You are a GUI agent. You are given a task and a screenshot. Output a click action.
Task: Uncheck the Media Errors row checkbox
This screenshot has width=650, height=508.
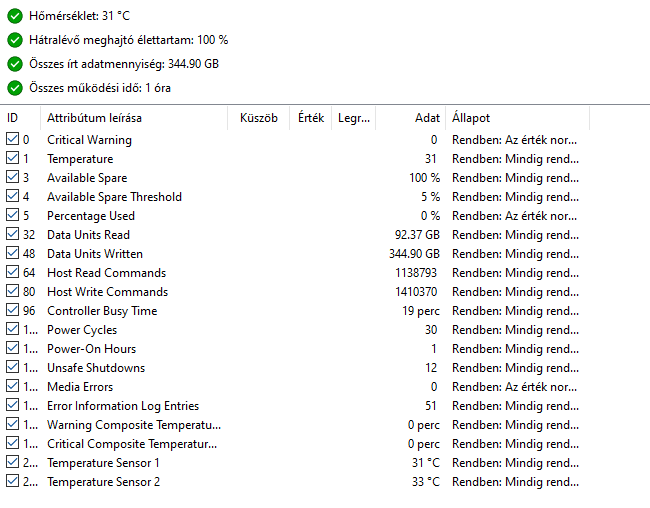click(x=12, y=387)
